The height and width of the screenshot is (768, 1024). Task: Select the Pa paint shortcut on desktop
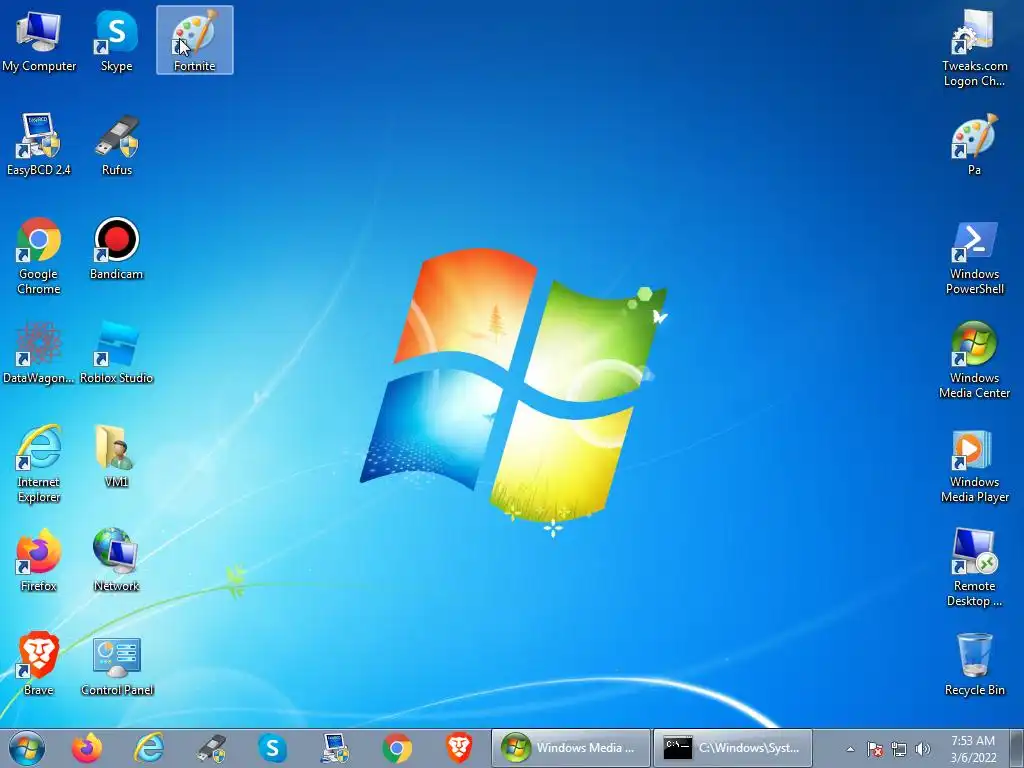[974, 145]
